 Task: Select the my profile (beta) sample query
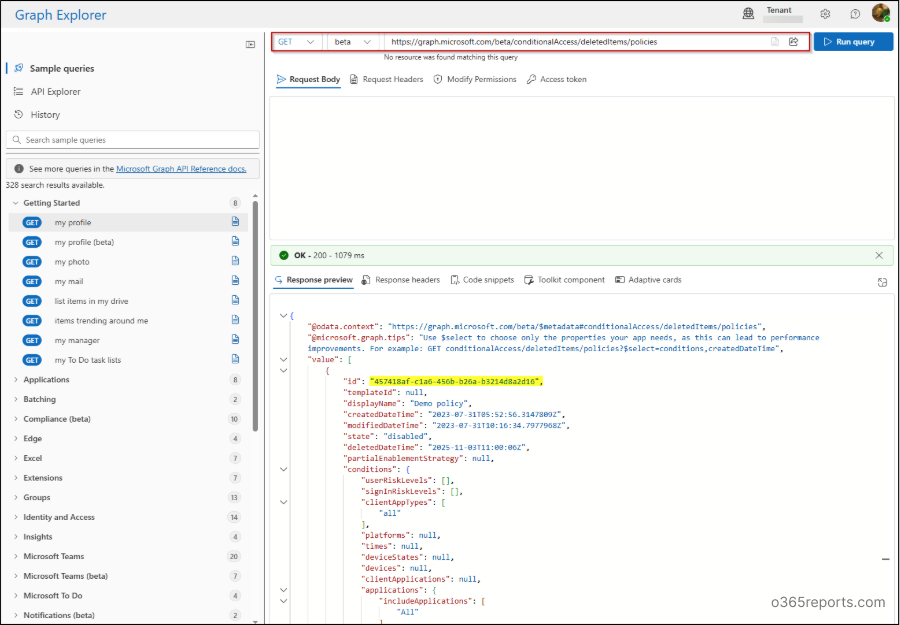[128, 242]
